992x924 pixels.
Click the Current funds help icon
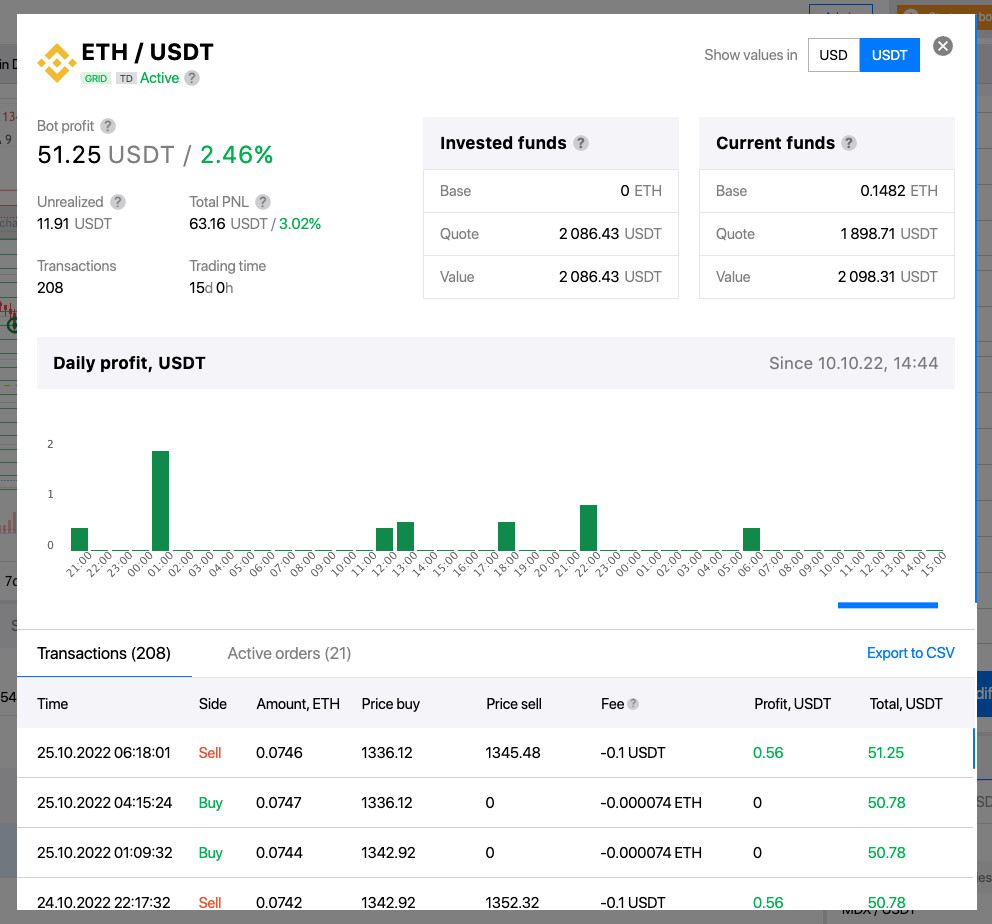849,143
